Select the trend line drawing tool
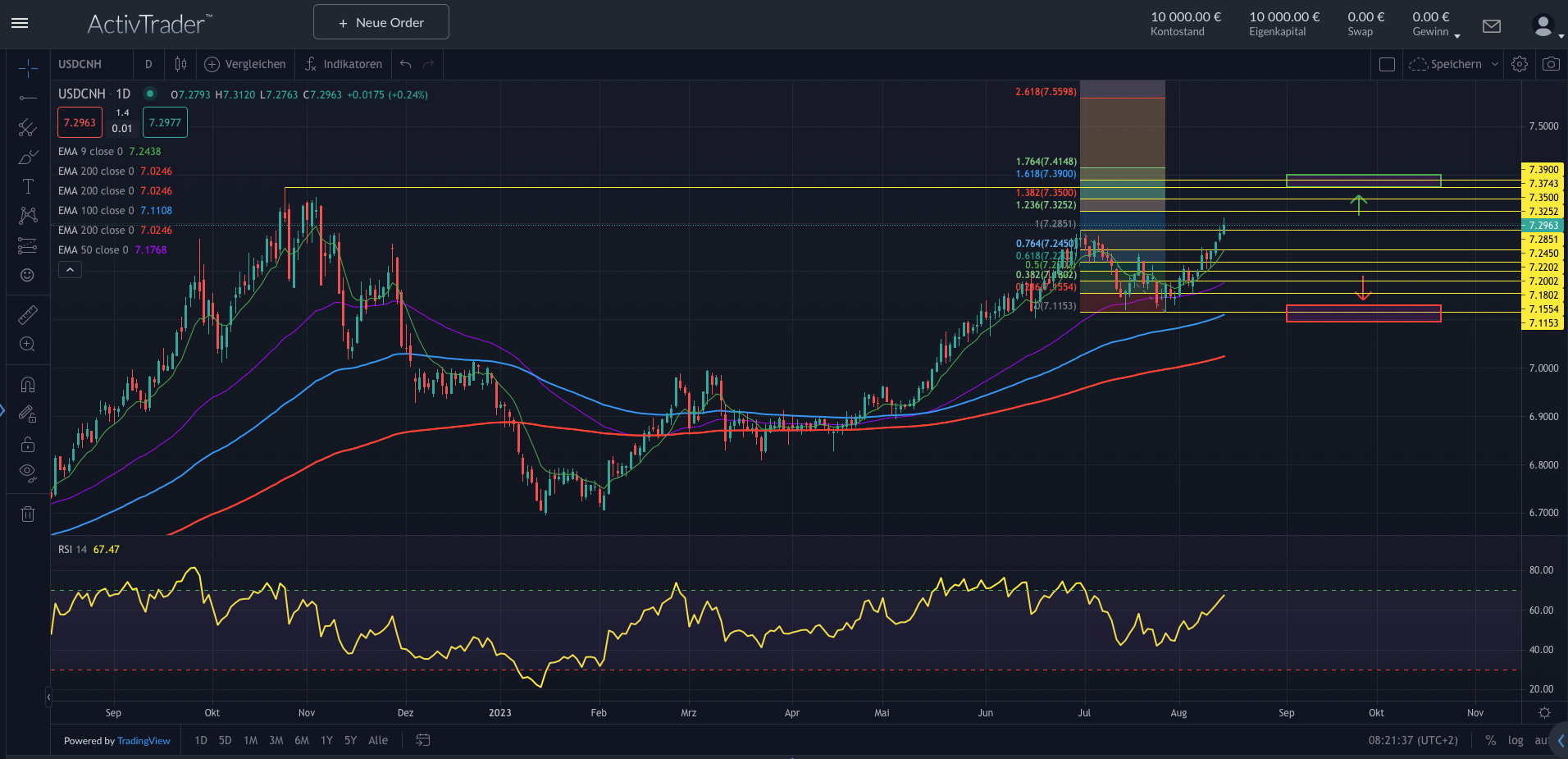This screenshot has width=1568, height=759. (28, 98)
